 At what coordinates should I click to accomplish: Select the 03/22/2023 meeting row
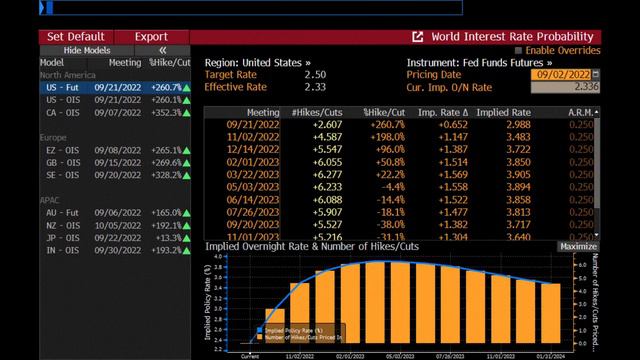(x=399, y=175)
